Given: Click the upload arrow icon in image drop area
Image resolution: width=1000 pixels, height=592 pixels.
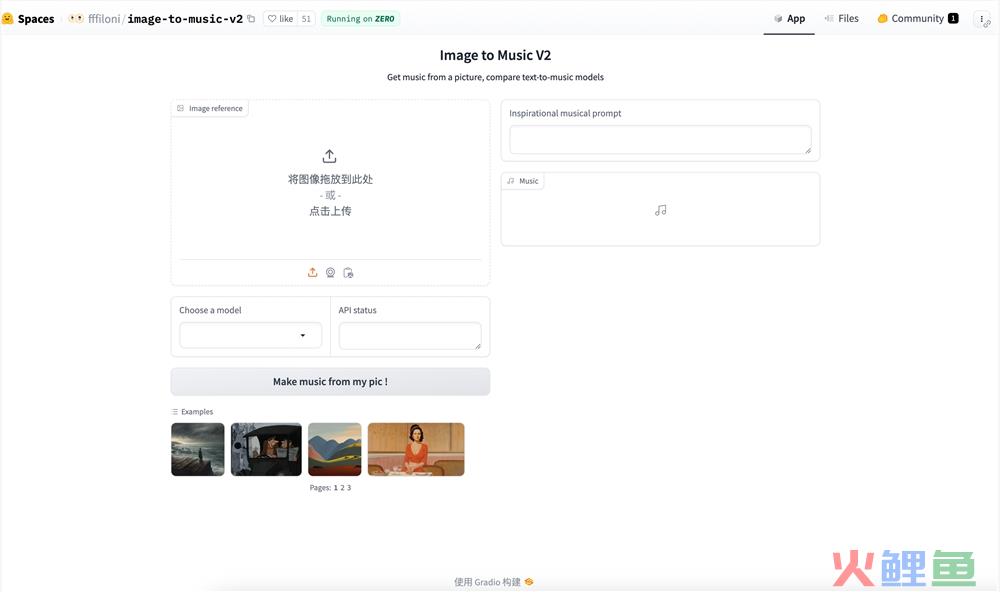Looking at the screenshot, I should tap(329, 156).
